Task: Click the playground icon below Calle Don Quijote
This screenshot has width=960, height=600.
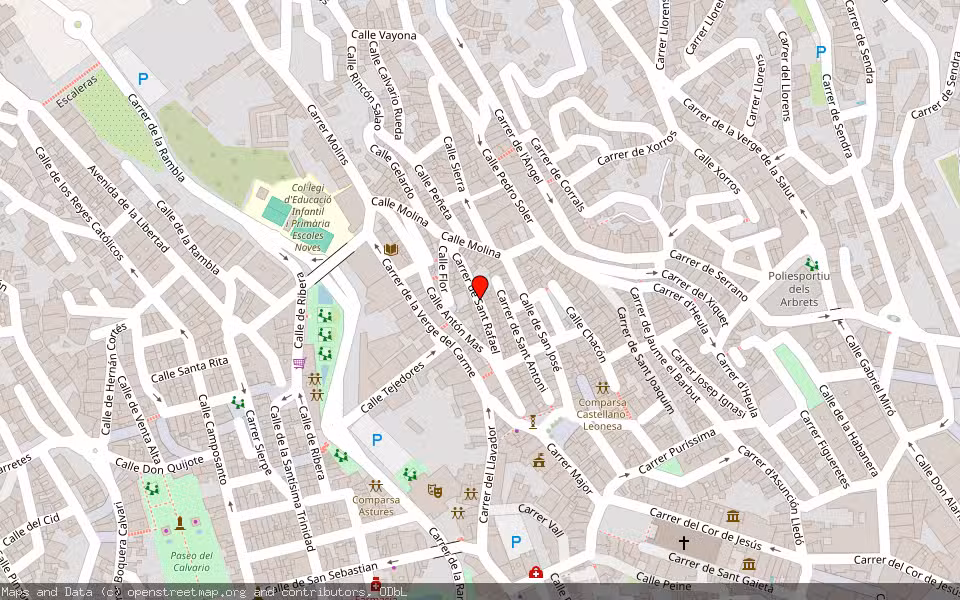Action: click(151, 489)
